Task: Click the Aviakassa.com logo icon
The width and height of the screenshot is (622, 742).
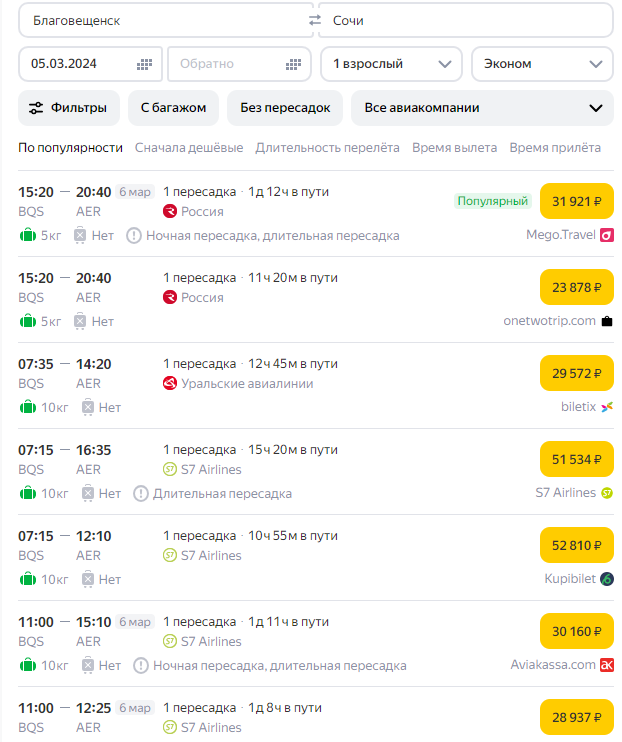Action: [606, 665]
